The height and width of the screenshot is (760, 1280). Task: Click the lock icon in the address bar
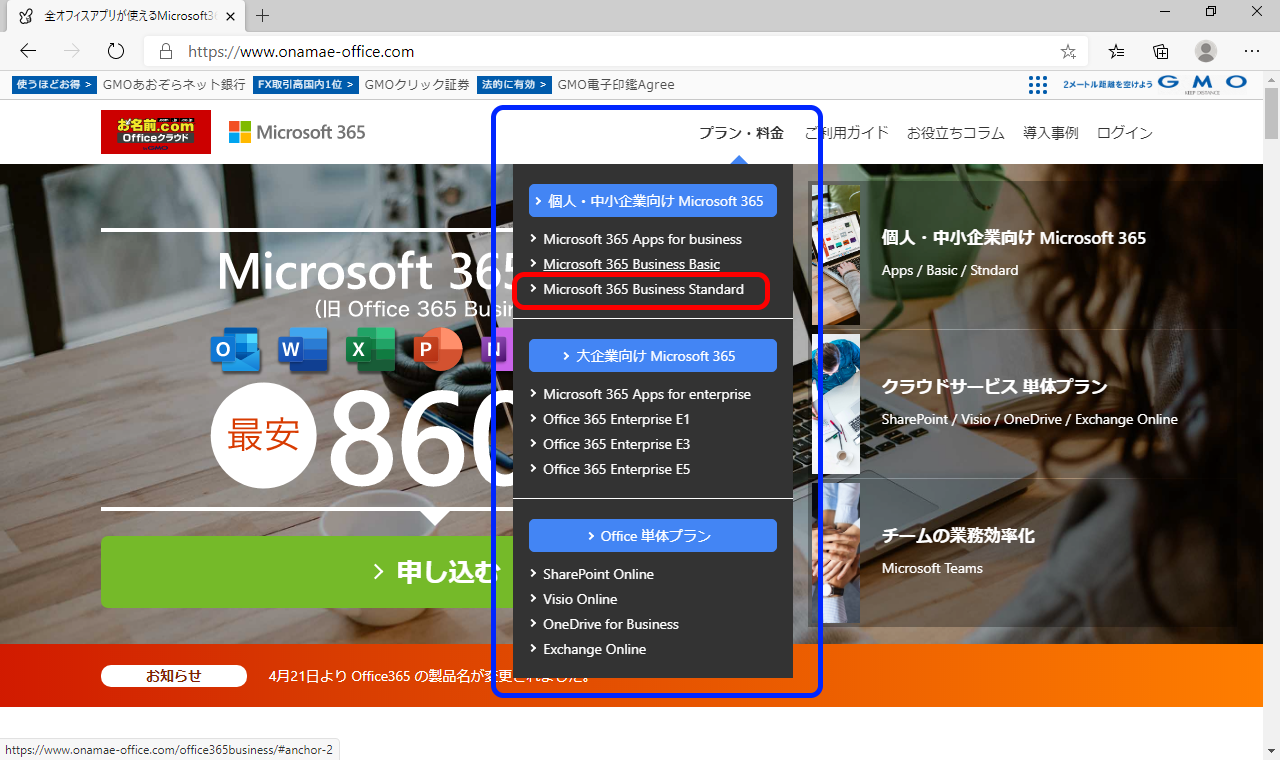point(166,51)
